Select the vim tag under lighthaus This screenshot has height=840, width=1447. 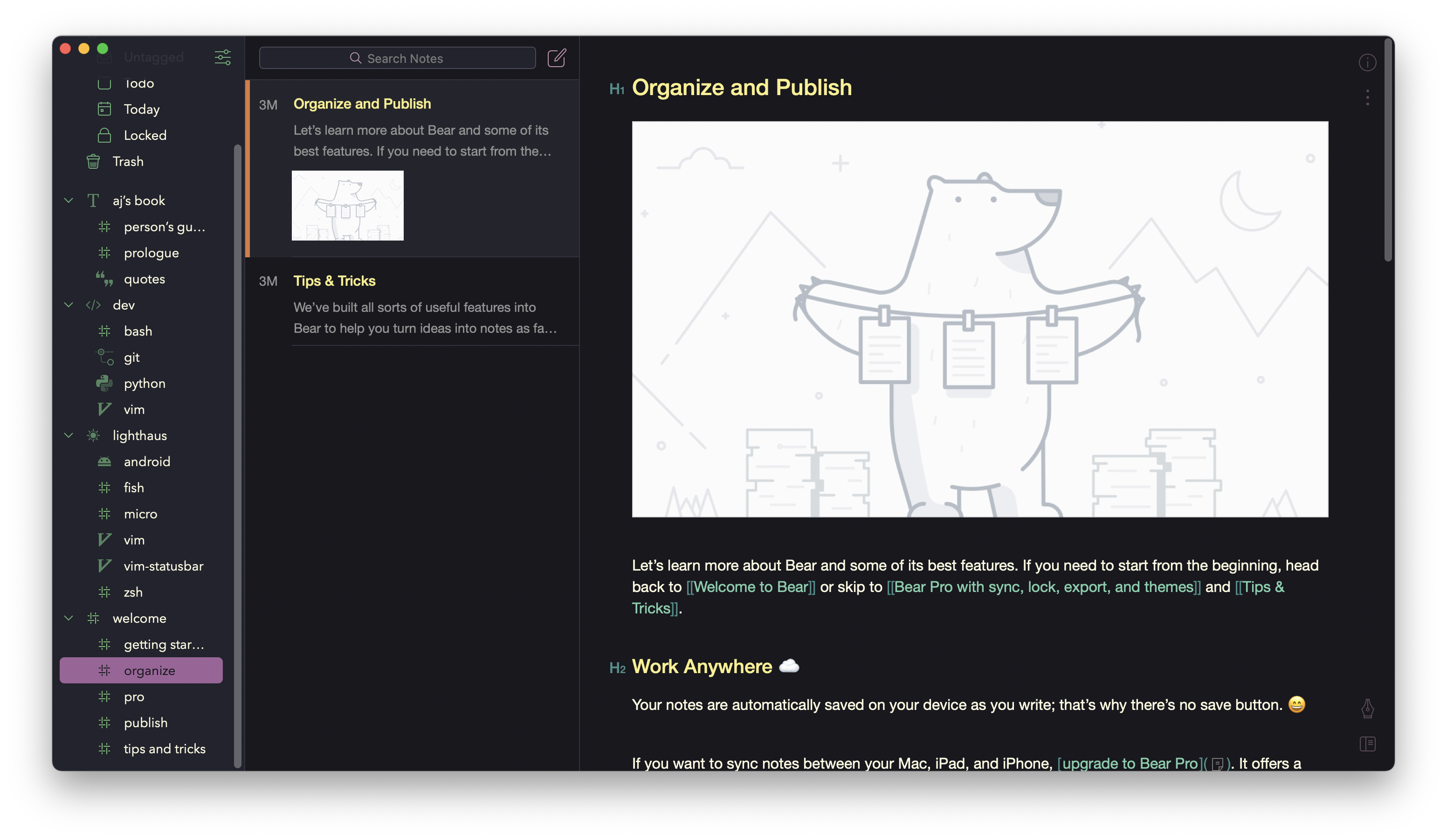pos(141,540)
